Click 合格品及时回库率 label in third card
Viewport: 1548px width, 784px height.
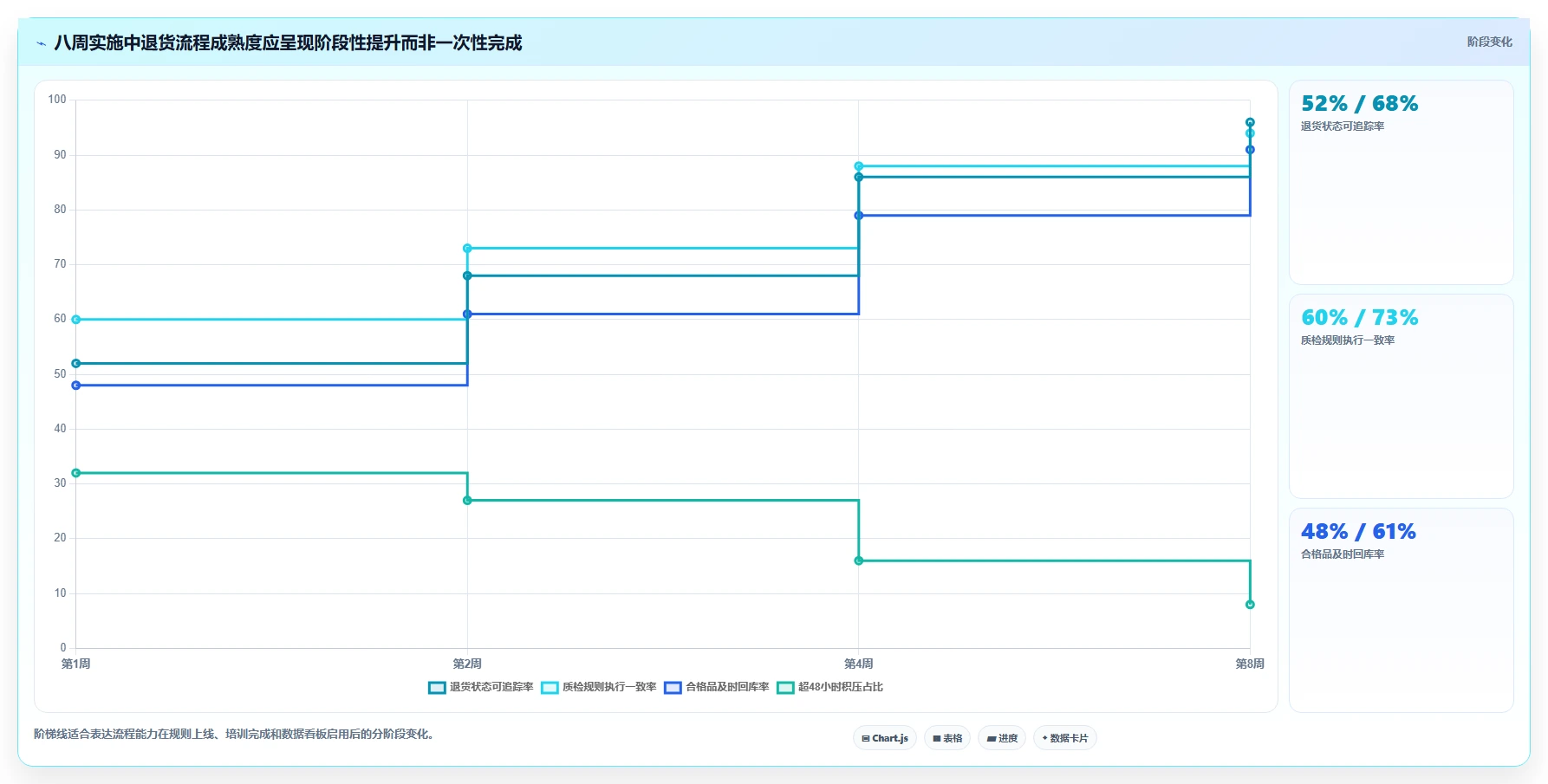click(1342, 554)
